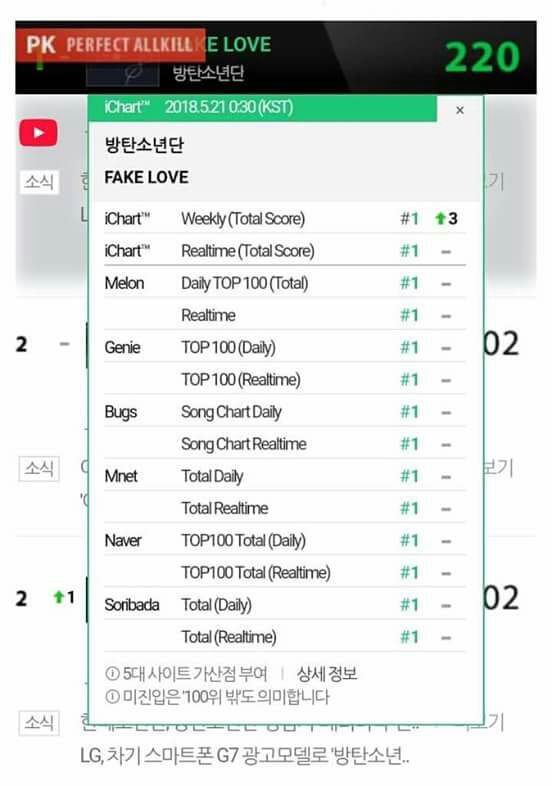Click the iChart Realtime (Total Score) row
552x786 pixels.
click(285, 251)
